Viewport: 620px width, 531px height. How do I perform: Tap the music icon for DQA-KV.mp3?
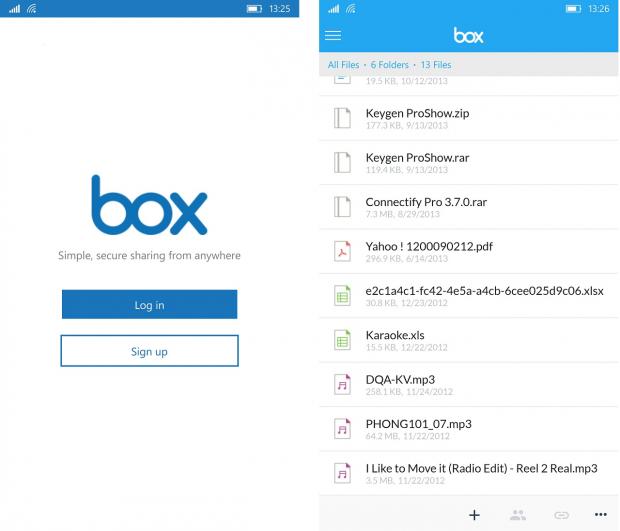click(x=343, y=384)
